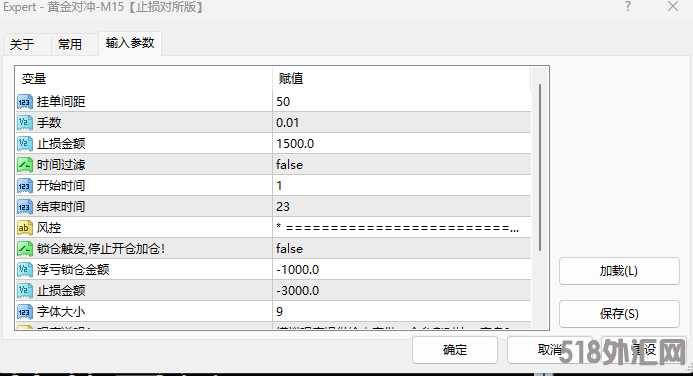Select the 风控 variable name
This screenshot has height=376, width=693.
pyautogui.click(x=49, y=228)
